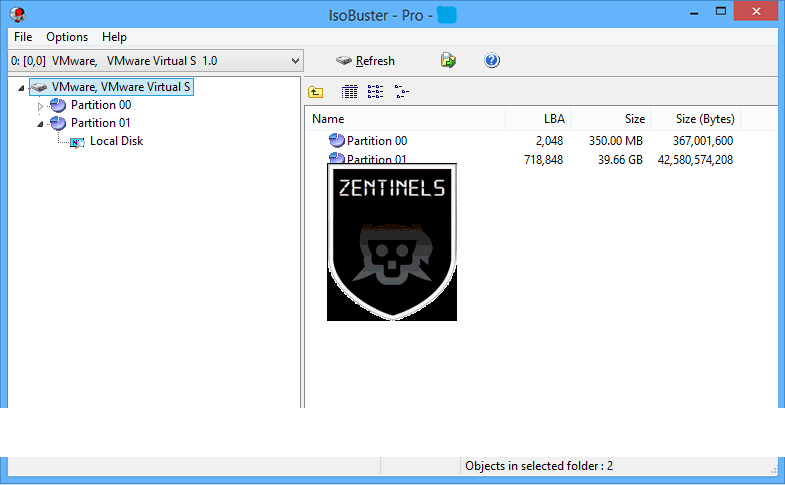The width and height of the screenshot is (785, 485).
Task: Click the hard drive icon in tree root
Action: (39, 87)
